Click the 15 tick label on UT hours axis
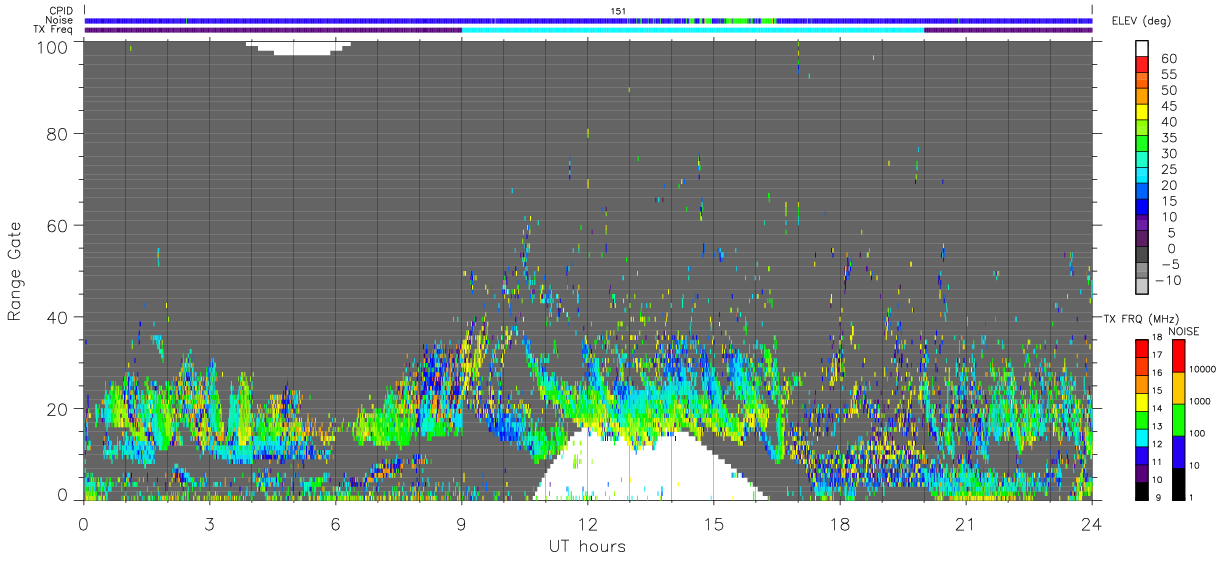This screenshot has width=1228, height=567. coord(713,524)
